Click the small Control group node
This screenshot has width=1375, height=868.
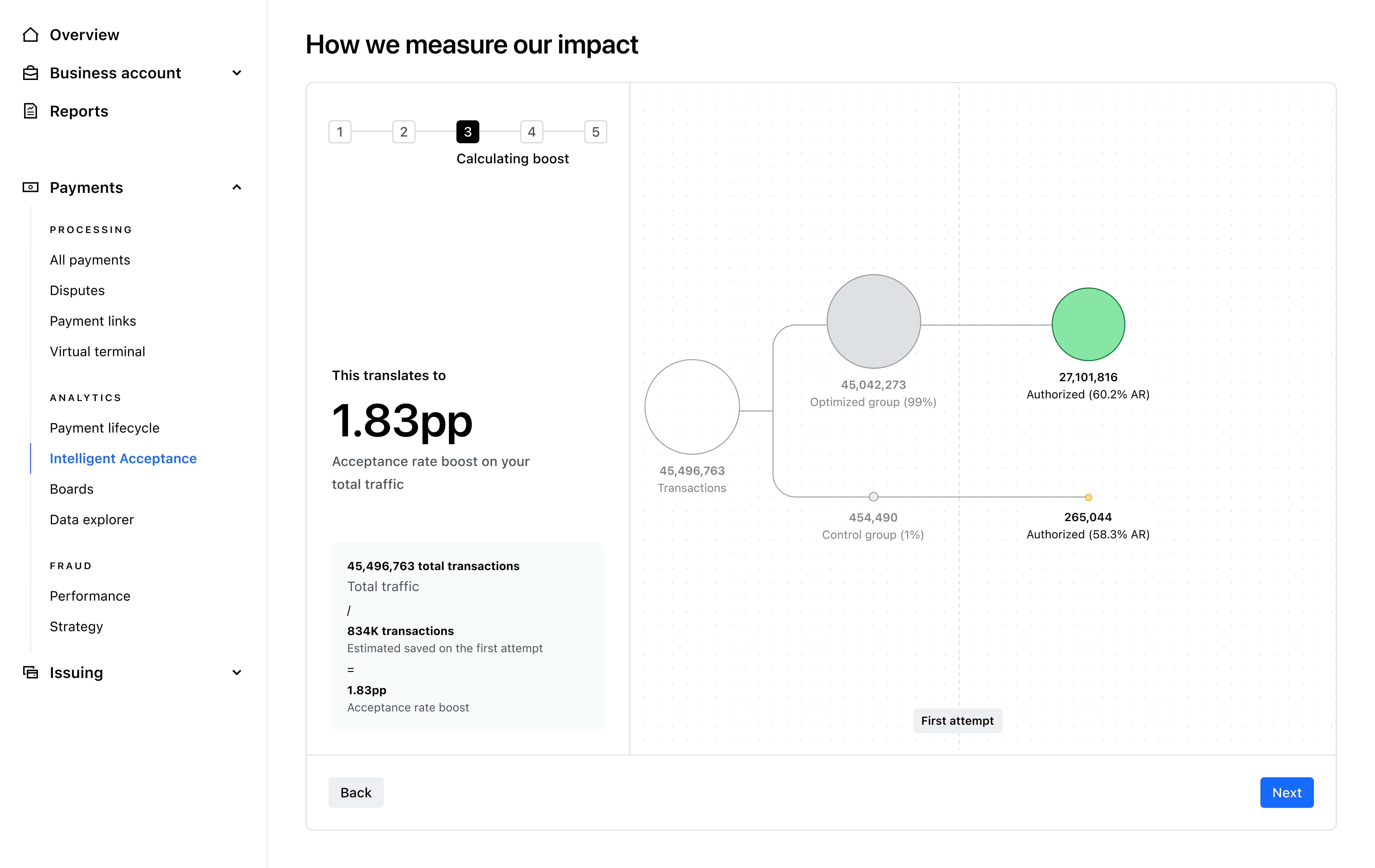pyautogui.click(x=874, y=497)
